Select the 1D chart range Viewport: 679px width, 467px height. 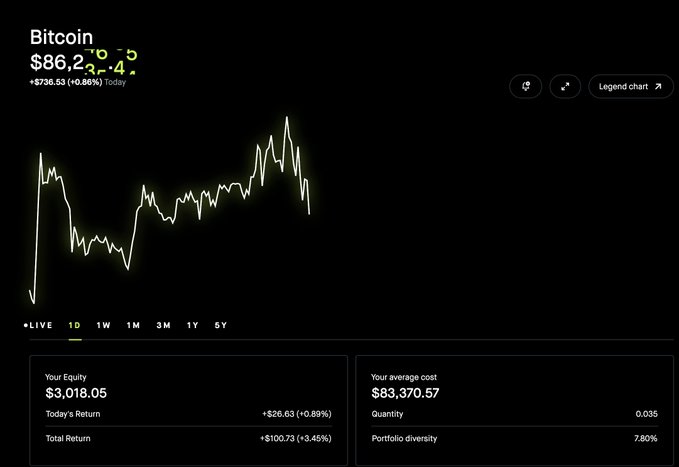tap(74, 325)
